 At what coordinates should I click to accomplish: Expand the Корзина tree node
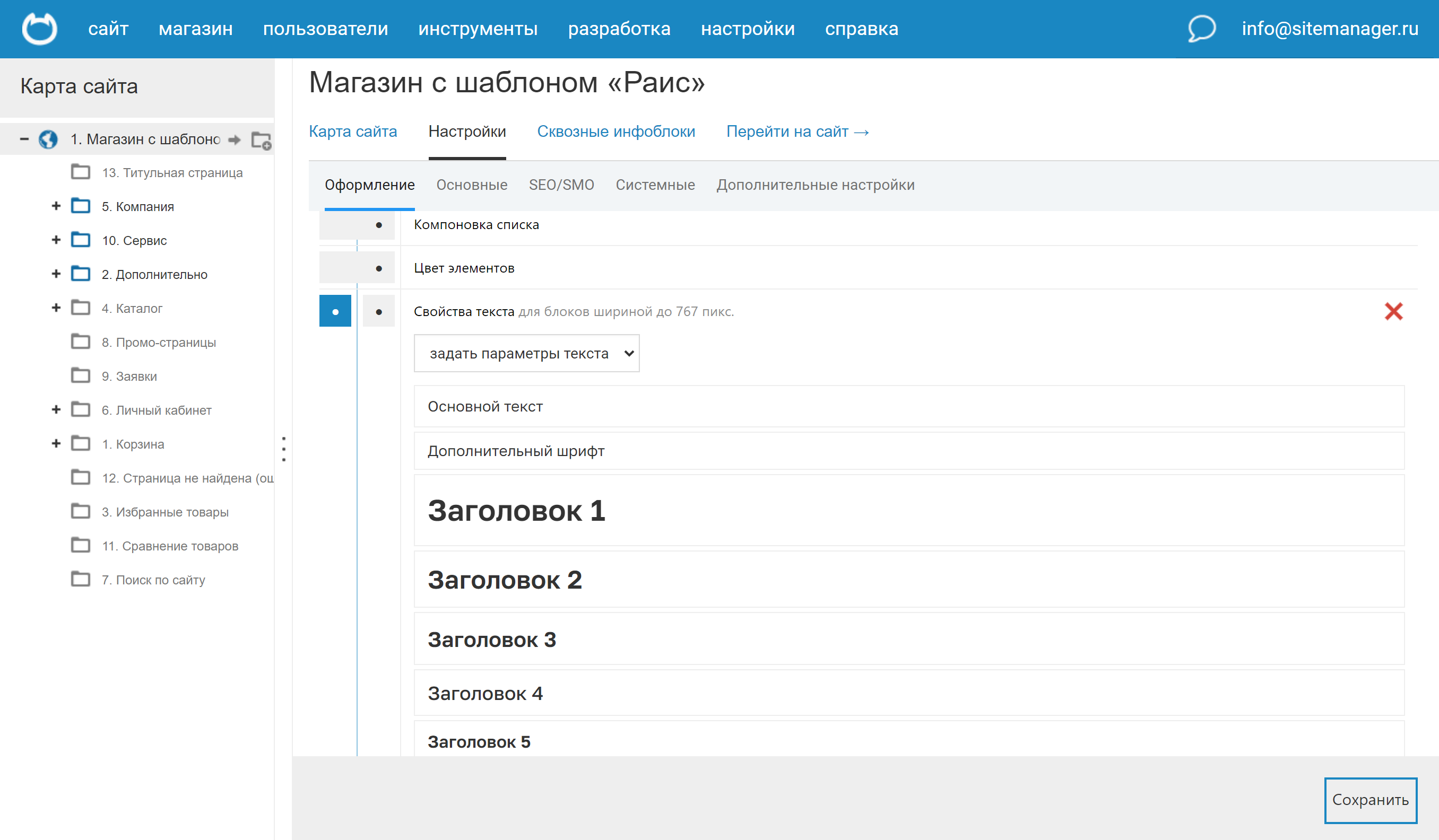click(x=56, y=443)
